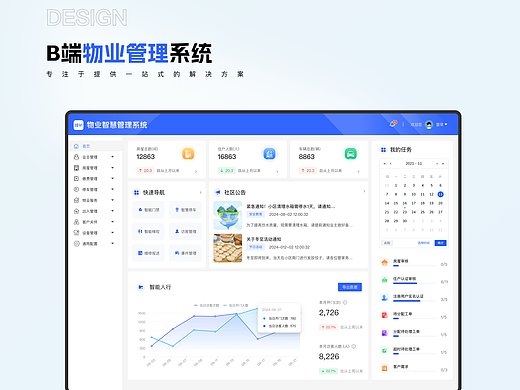
Task: Click the 智能人行 panel icon
Action: pyautogui.click(x=141, y=287)
